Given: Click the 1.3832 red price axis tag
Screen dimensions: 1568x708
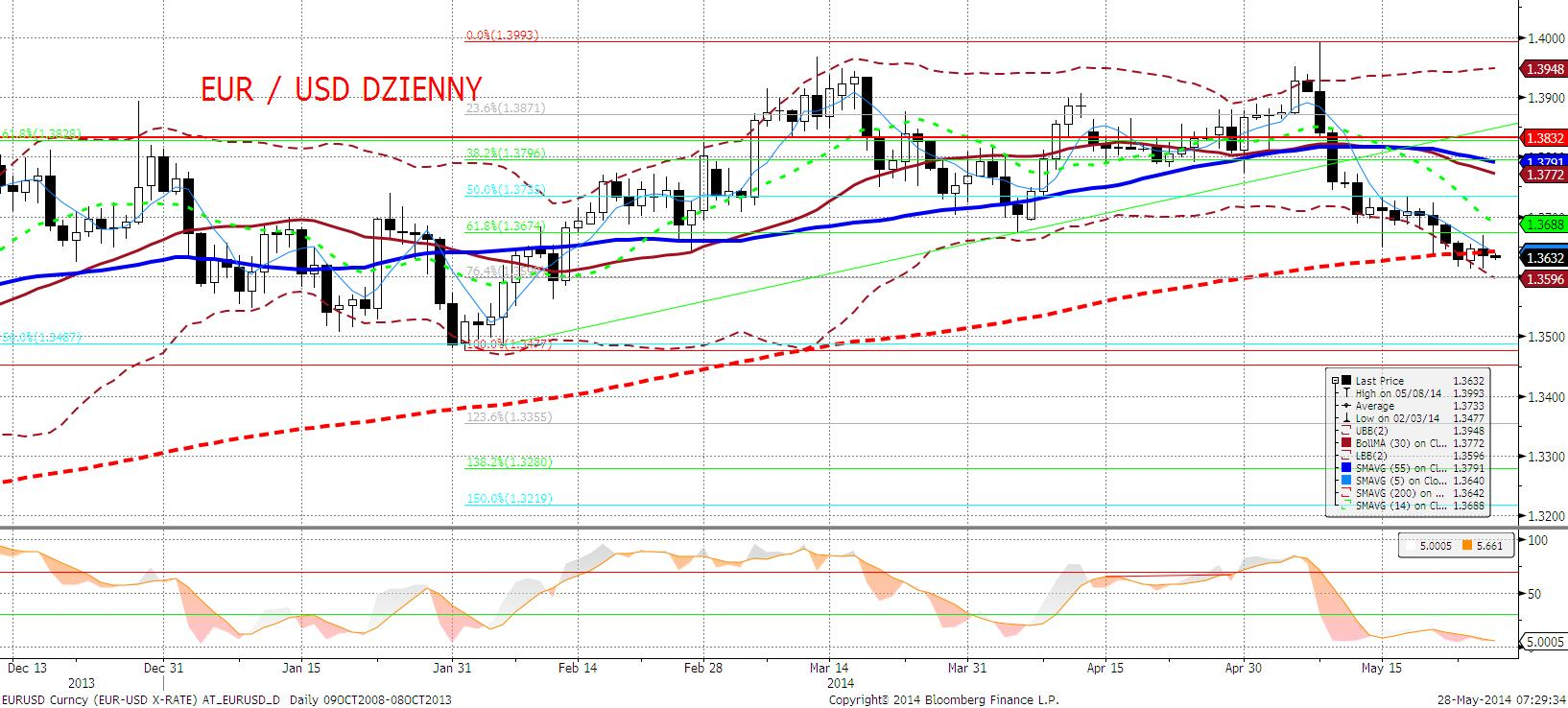Looking at the screenshot, I should 1544,138.
